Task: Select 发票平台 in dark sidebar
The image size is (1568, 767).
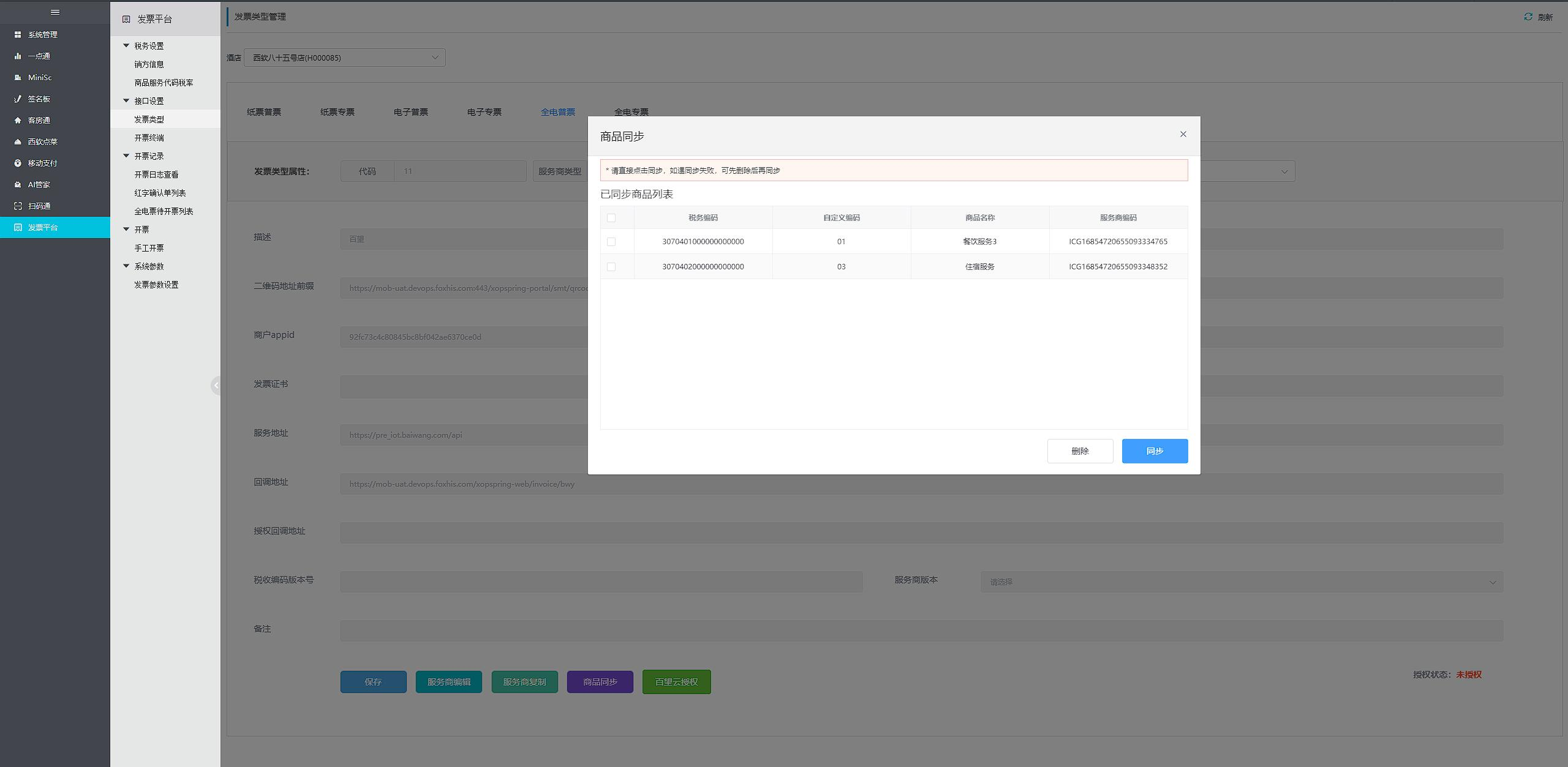Action: pyautogui.click(x=55, y=228)
